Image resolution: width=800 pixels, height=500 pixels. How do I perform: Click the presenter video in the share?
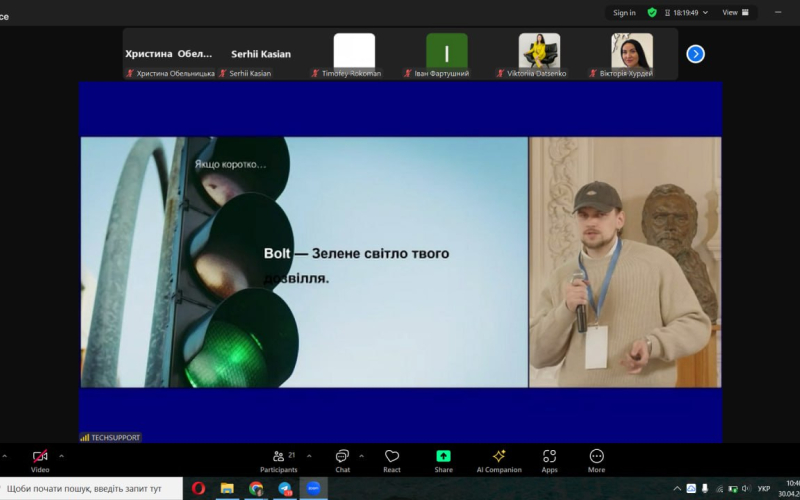click(625, 262)
